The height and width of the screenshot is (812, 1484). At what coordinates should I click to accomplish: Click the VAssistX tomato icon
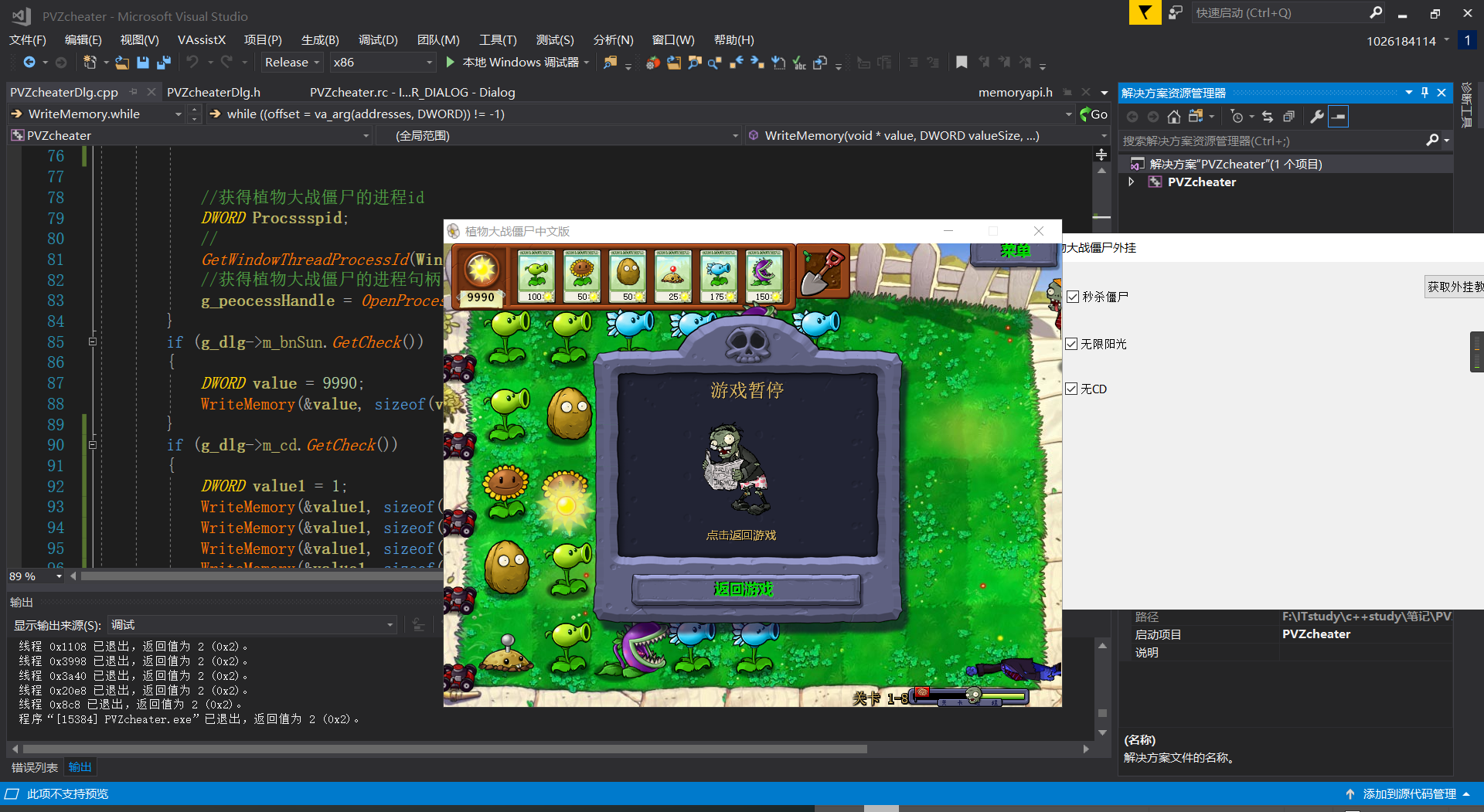tap(653, 63)
